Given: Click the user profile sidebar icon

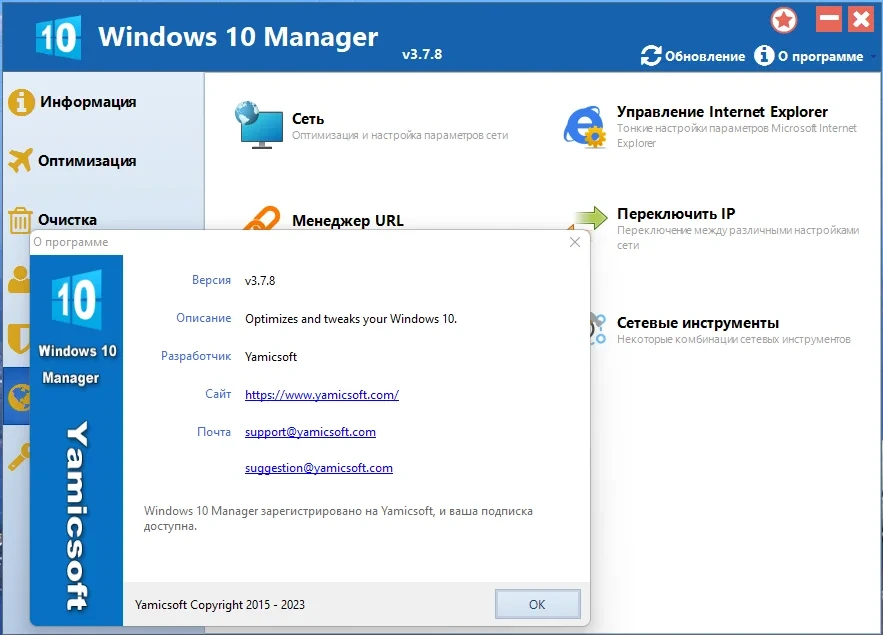Looking at the screenshot, I should (19, 279).
